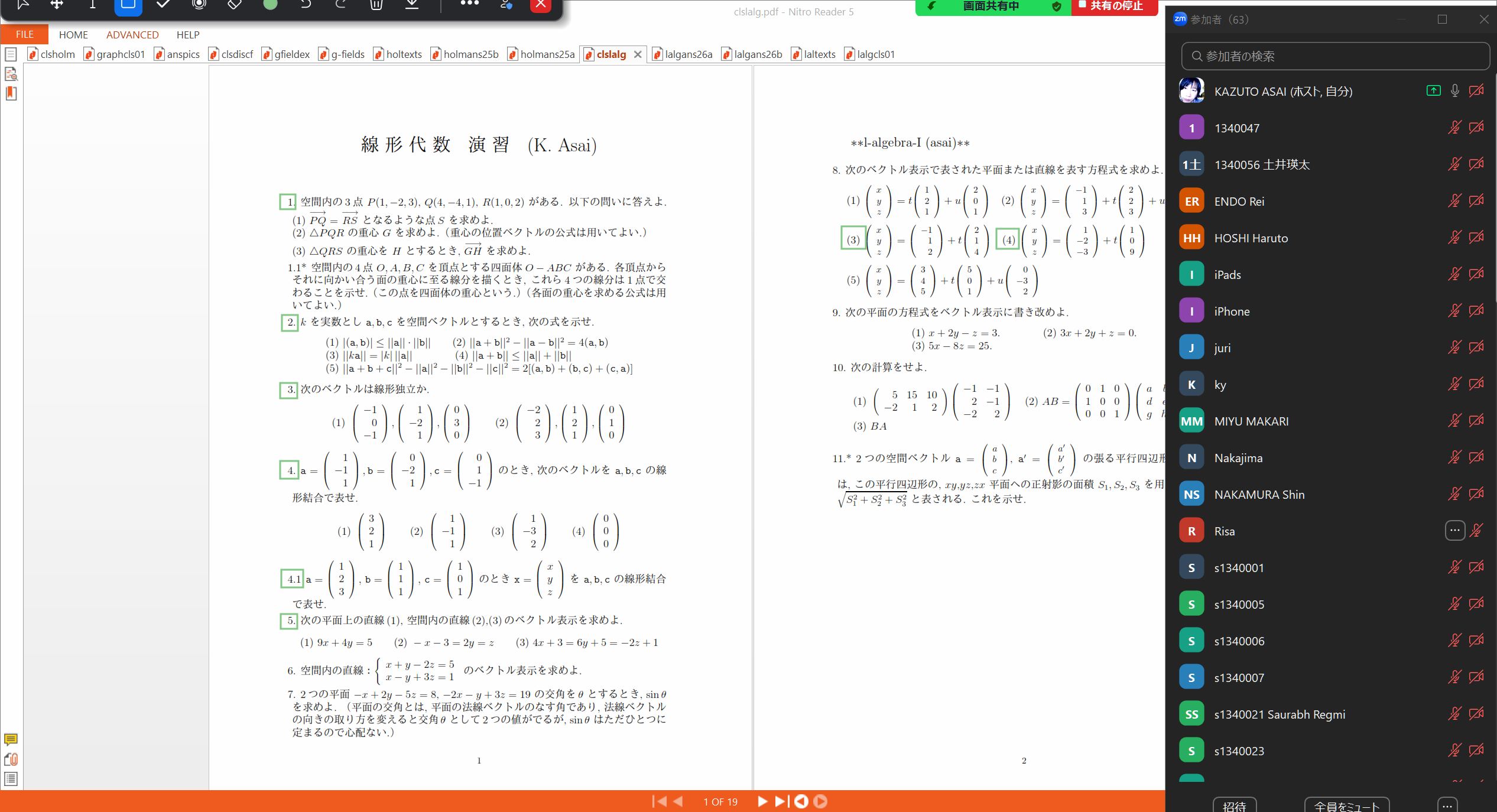Go forward to the next view
Screen dimensions: 1497x812
[820, 801]
